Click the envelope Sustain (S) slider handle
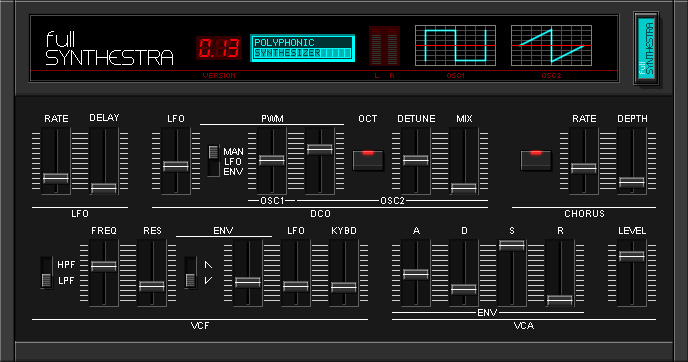The height and width of the screenshot is (362, 688). tap(512, 245)
